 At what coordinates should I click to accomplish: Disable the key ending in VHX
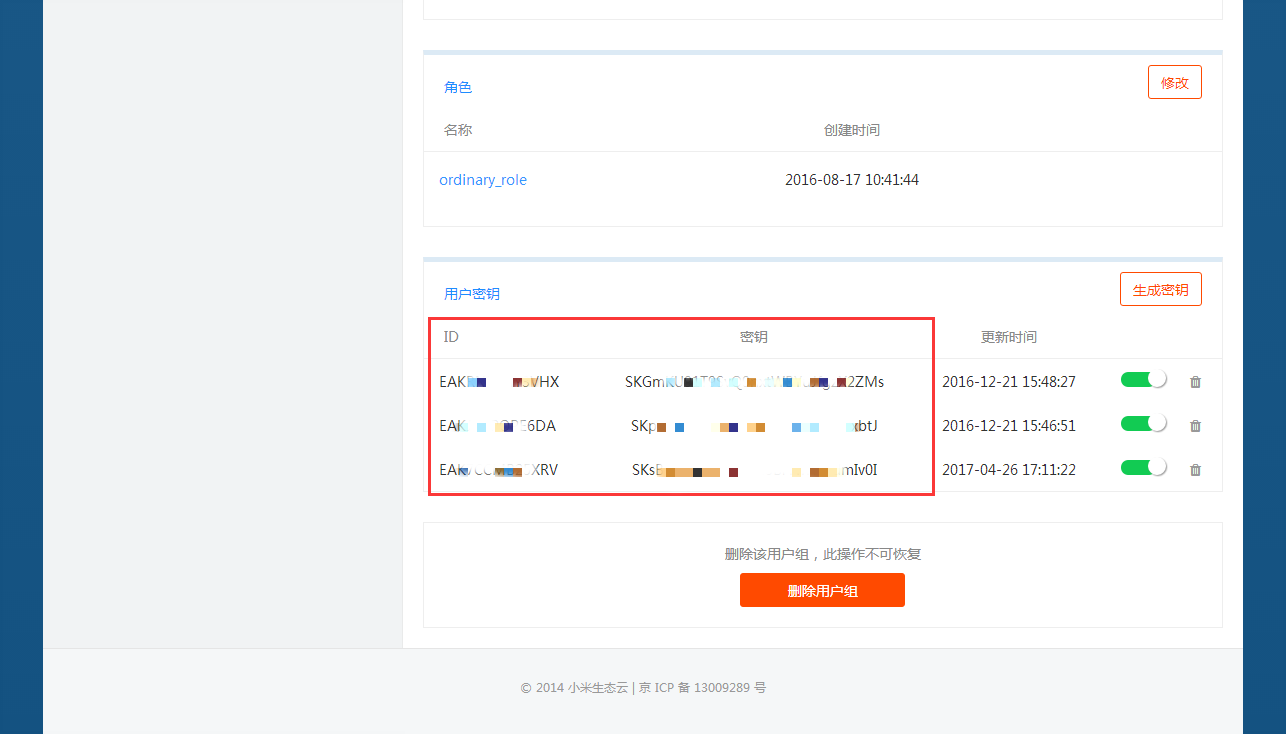coord(1143,380)
